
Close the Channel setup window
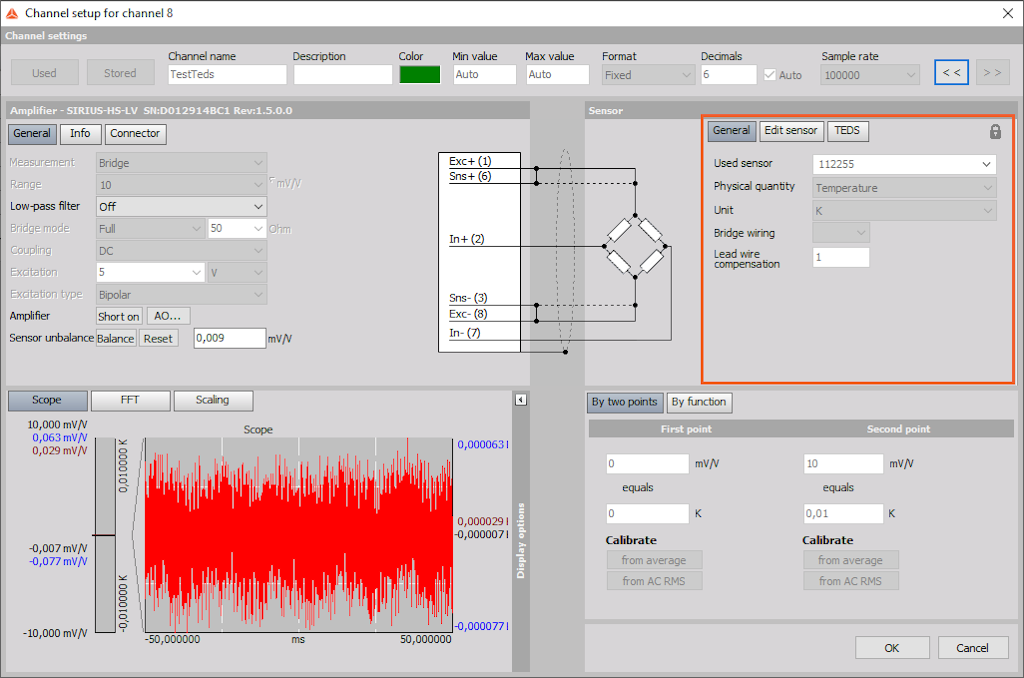tap(1008, 13)
